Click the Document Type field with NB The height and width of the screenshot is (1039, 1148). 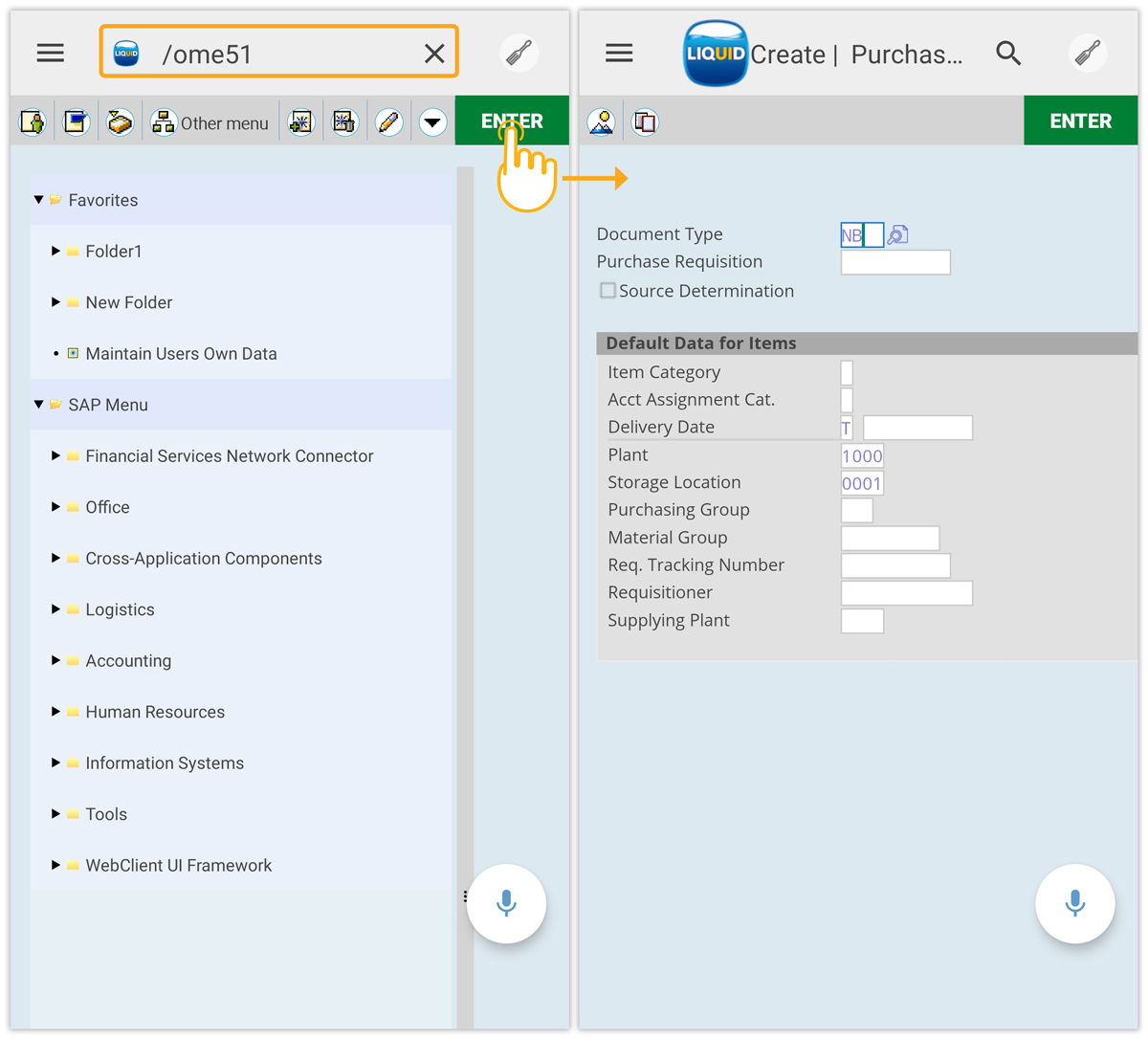tap(862, 234)
